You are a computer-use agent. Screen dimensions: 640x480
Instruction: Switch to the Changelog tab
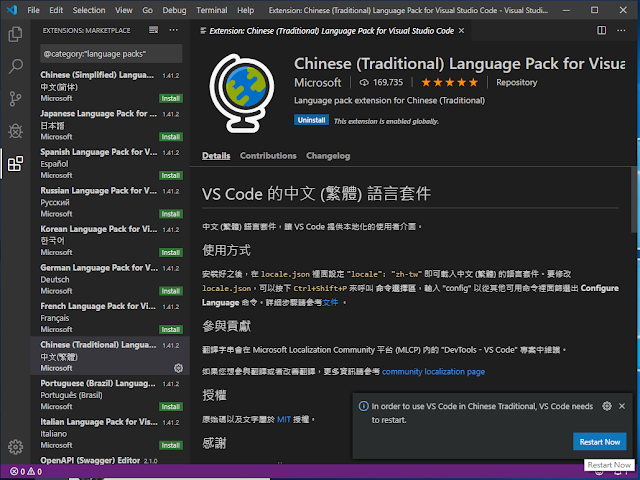328,156
